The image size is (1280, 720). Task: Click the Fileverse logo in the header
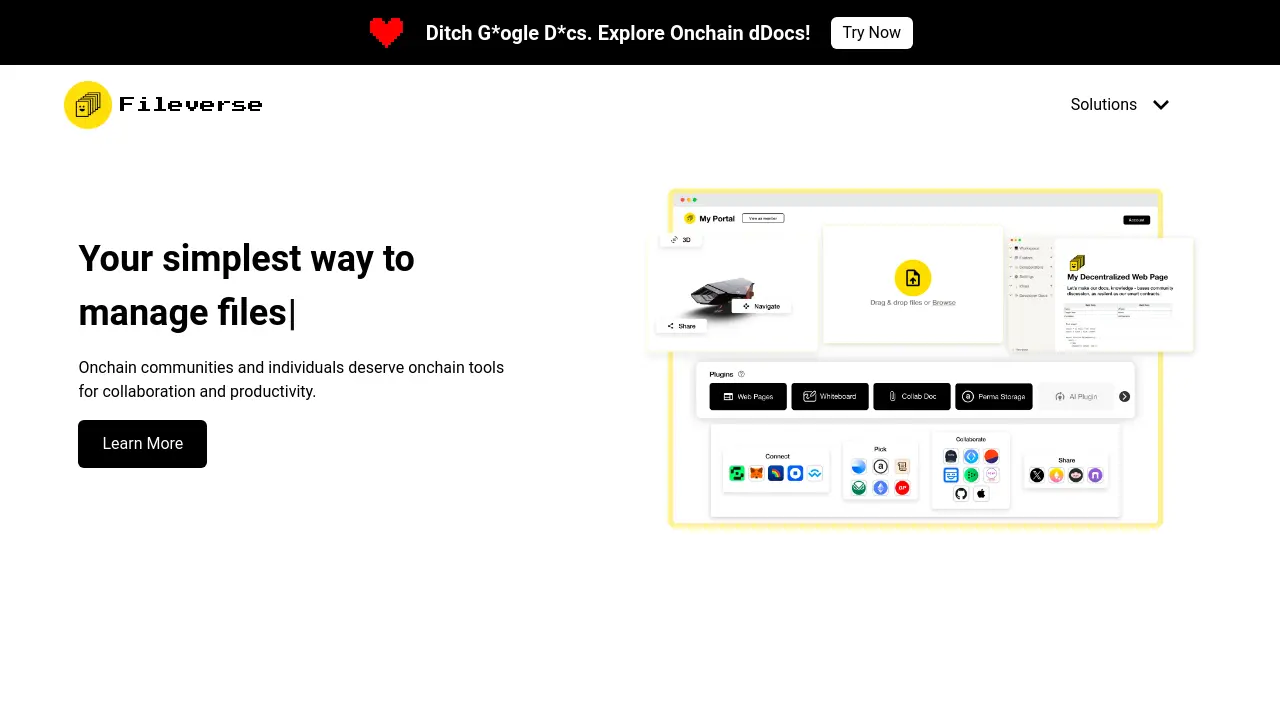click(163, 105)
